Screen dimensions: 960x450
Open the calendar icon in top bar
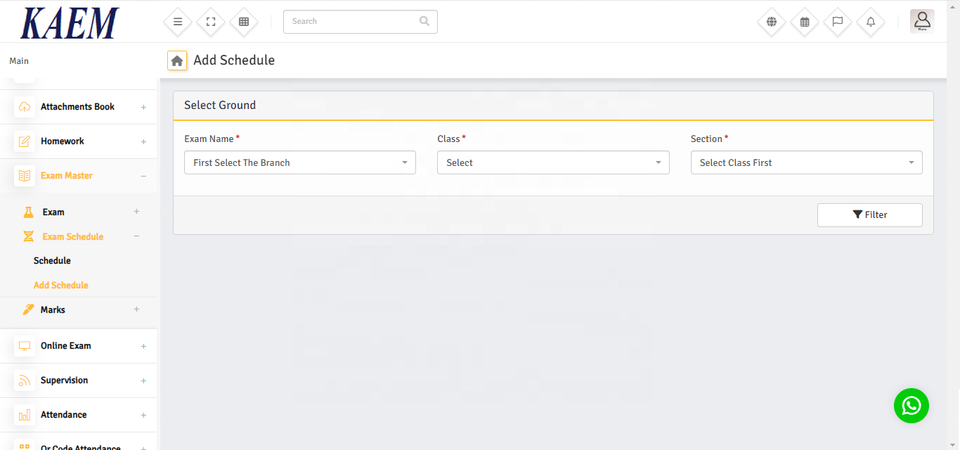point(804,21)
